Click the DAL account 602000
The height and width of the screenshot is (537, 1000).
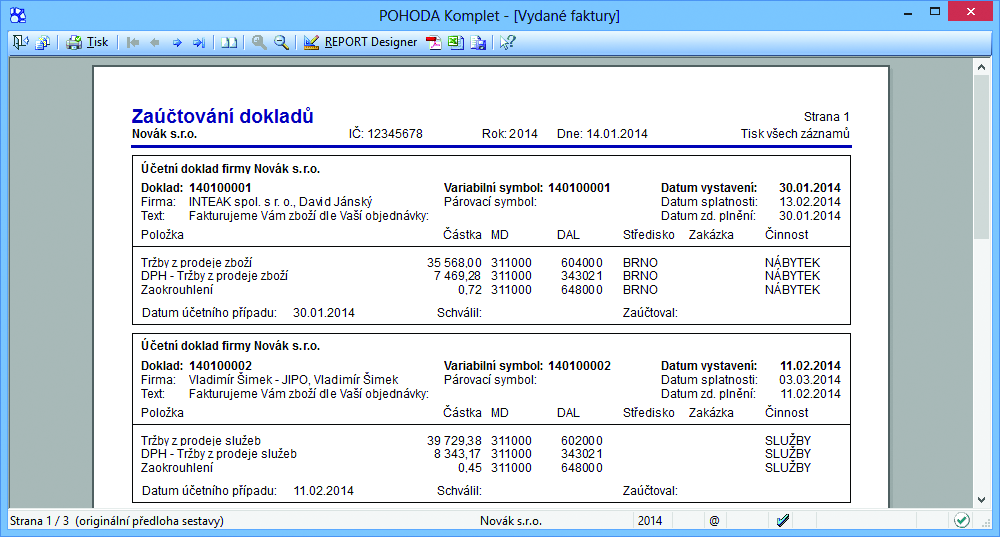[x=582, y=441]
